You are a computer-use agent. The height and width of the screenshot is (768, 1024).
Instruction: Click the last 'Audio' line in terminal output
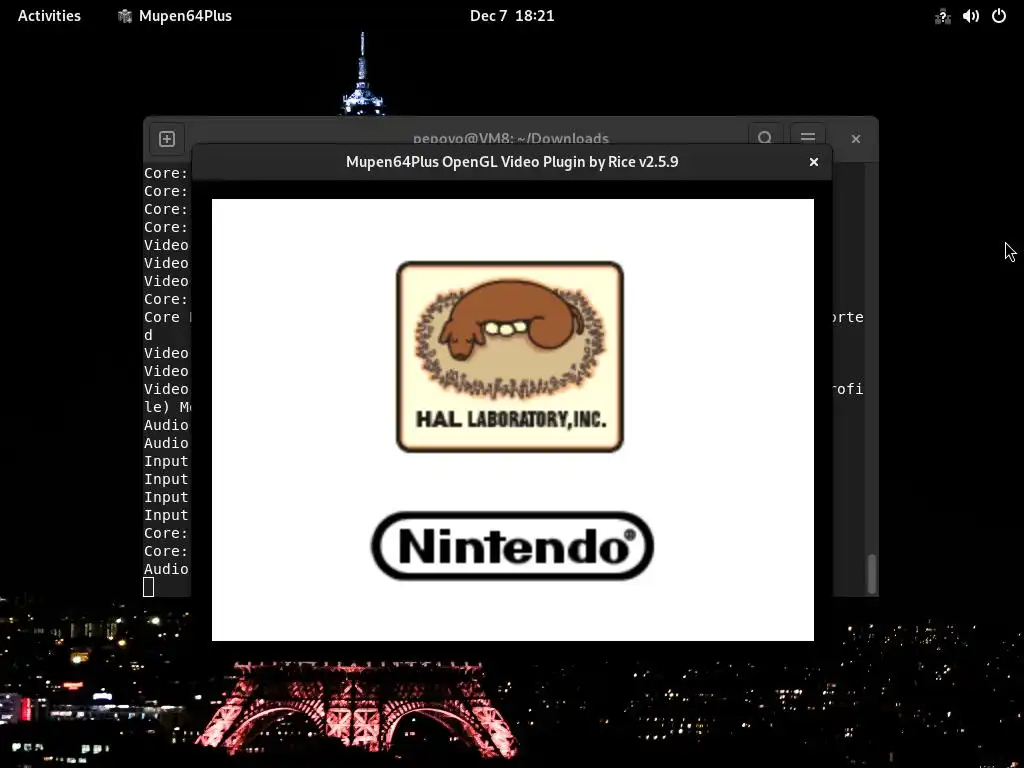pyautogui.click(x=167, y=569)
